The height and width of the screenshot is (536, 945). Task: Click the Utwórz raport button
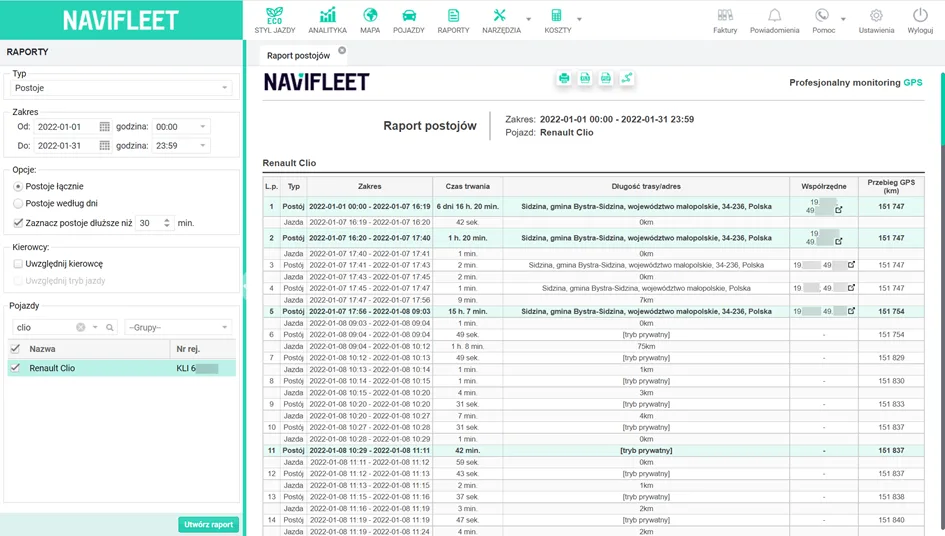(209, 525)
